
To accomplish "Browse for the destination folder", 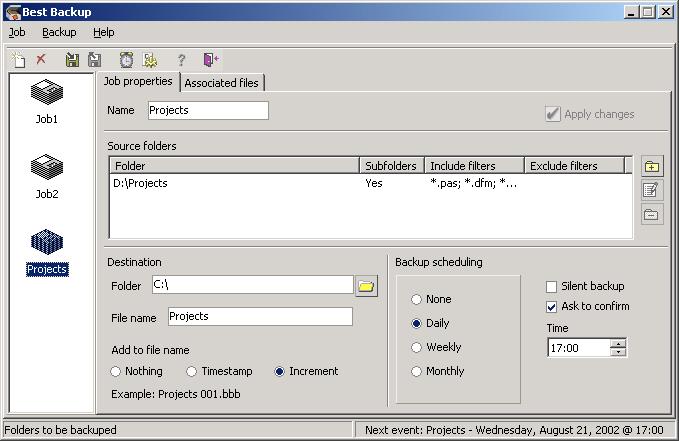I will tap(366, 286).
